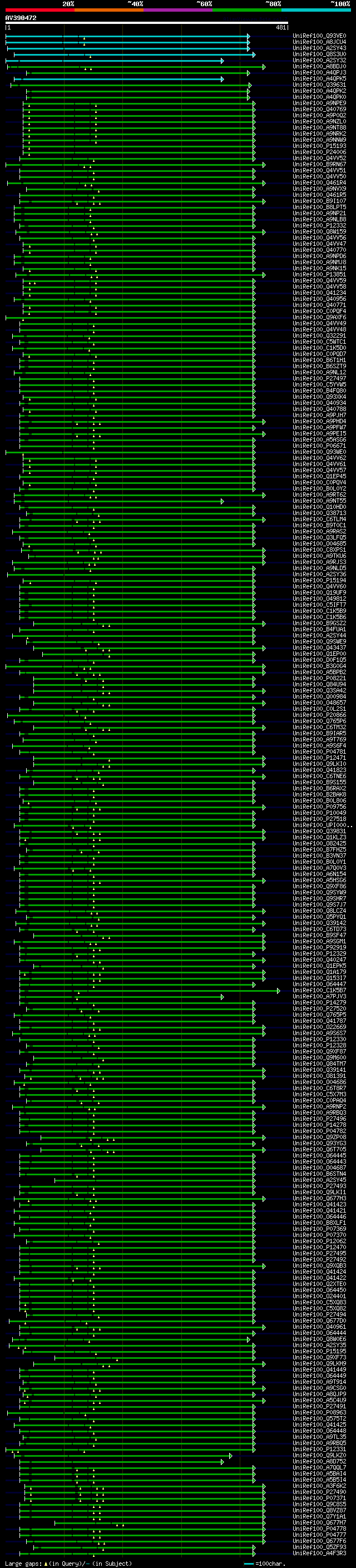Select the white query sequence bar
Image resolution: width=356 pixels, height=1568 pixels.
click(146, 23)
